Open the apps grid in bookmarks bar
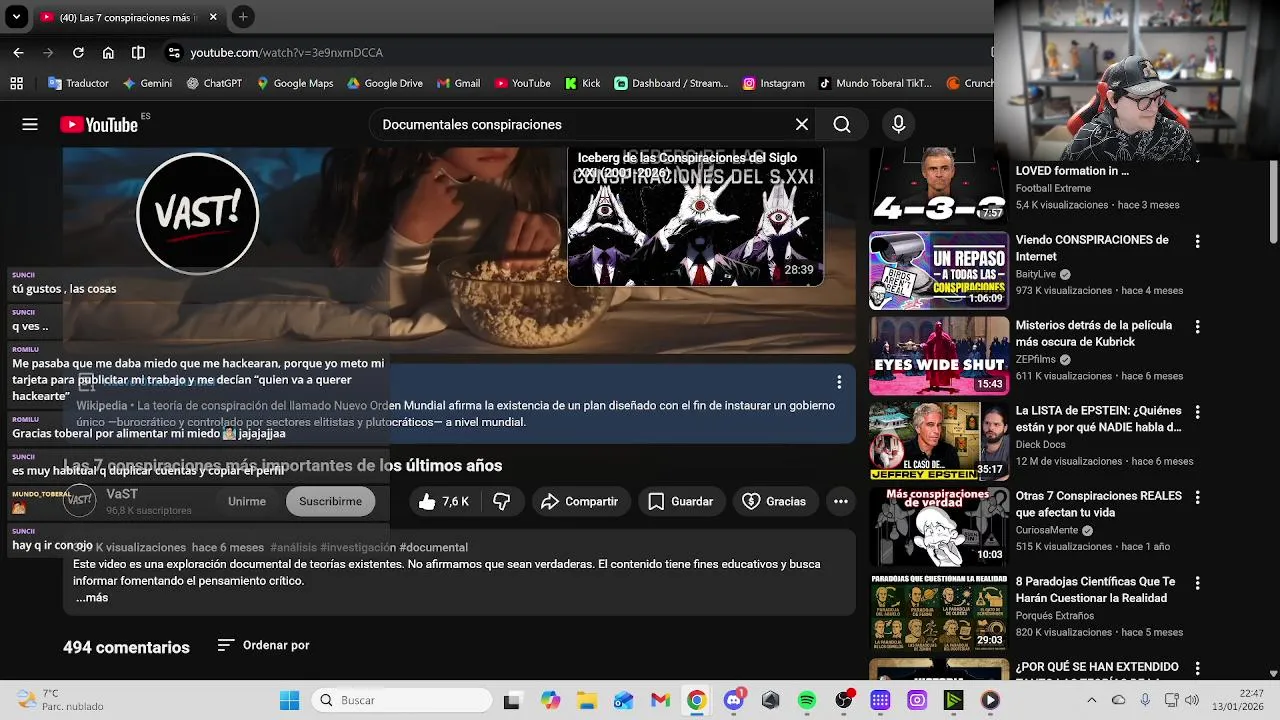The width and height of the screenshot is (1280, 720). 16,83
